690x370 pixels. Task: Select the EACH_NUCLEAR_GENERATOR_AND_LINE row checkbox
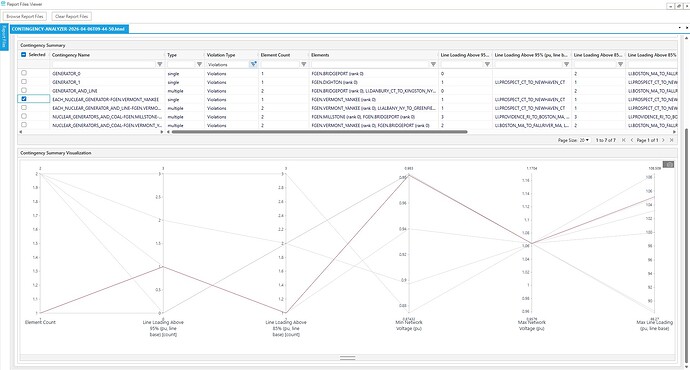tap(24, 107)
